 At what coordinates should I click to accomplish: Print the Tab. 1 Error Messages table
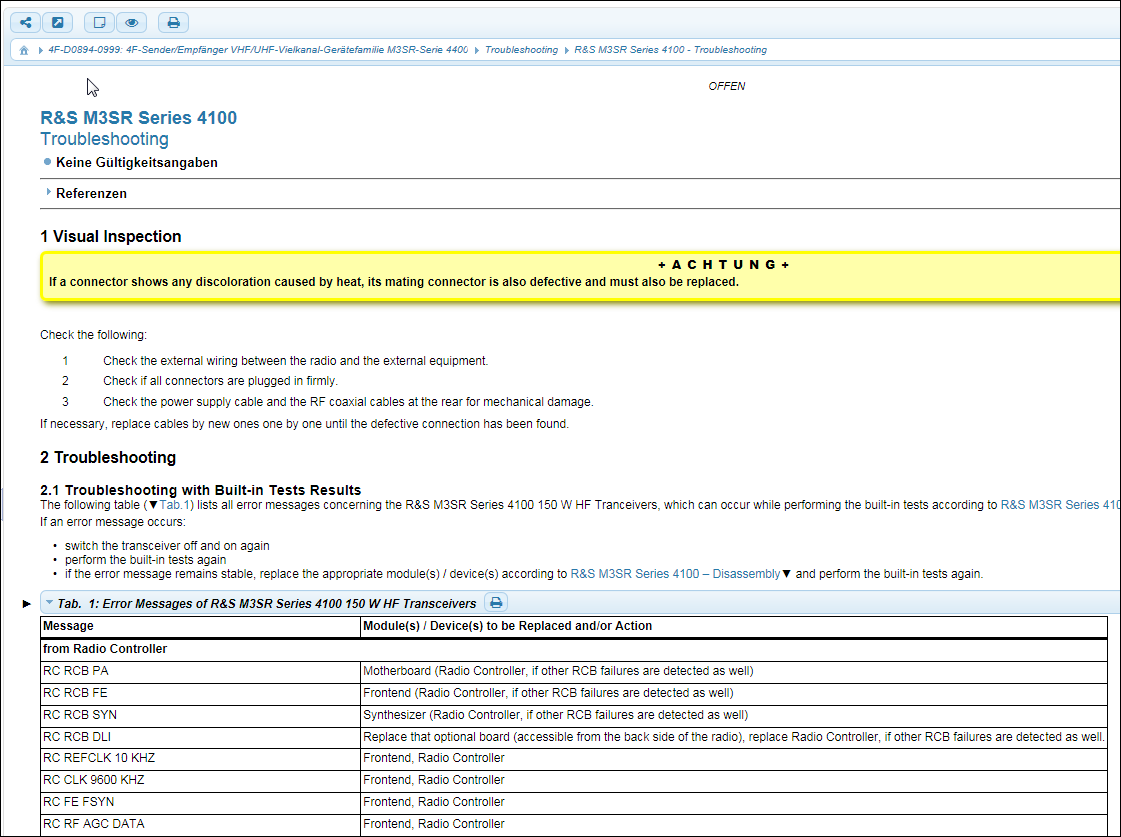[x=495, y=603]
